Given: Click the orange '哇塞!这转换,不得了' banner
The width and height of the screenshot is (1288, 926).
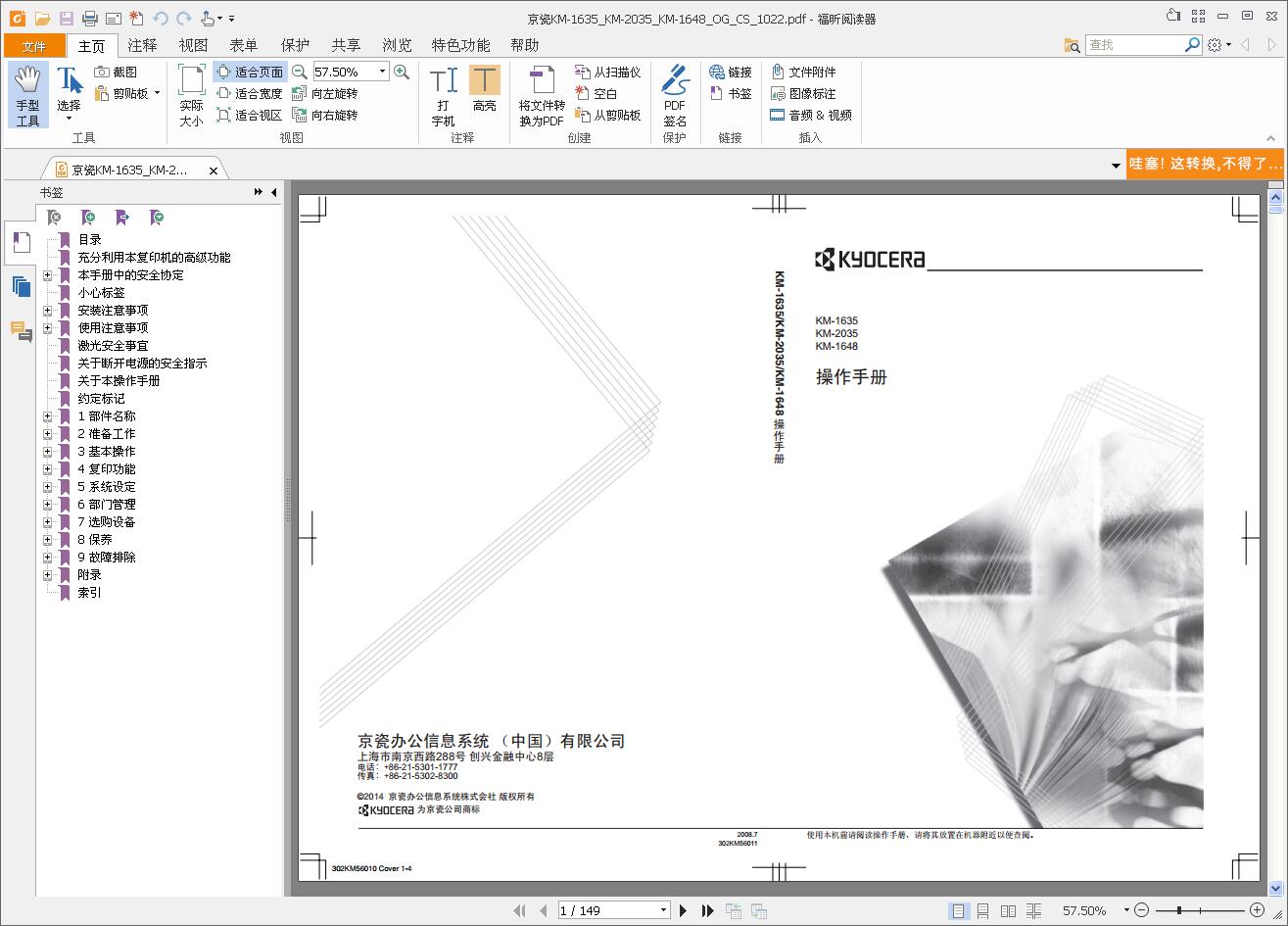Looking at the screenshot, I should 1205,164.
